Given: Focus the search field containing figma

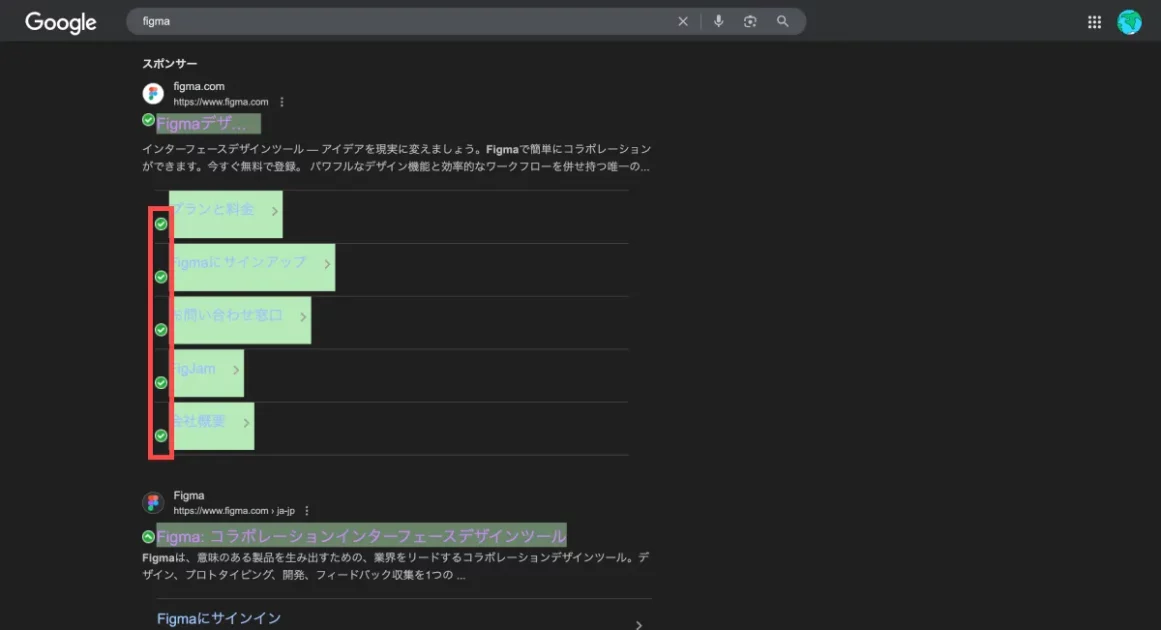Looking at the screenshot, I should click(400, 22).
